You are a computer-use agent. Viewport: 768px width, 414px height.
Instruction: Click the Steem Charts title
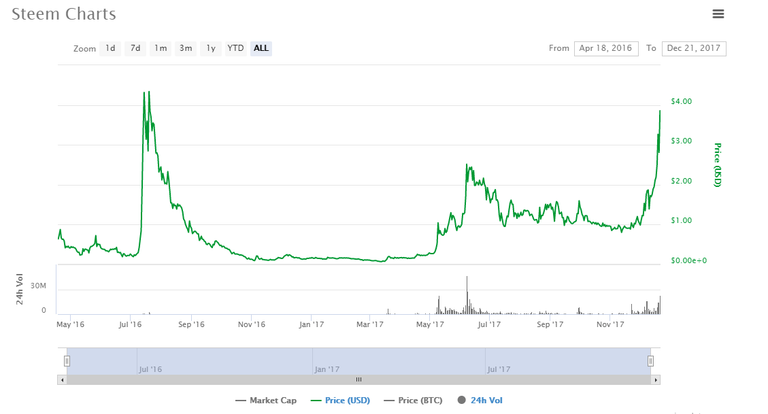pyautogui.click(x=64, y=14)
